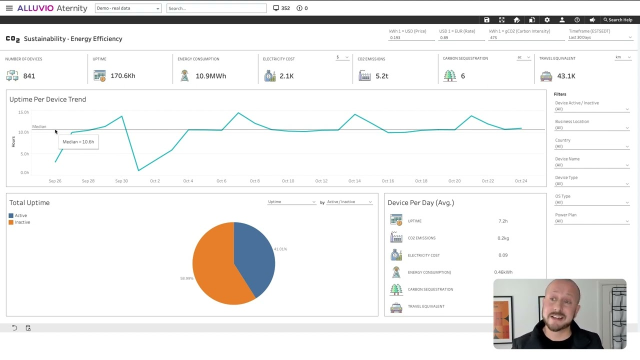Open Business Location filter dropdown
This screenshot has width=640, height=360.
[592, 128]
